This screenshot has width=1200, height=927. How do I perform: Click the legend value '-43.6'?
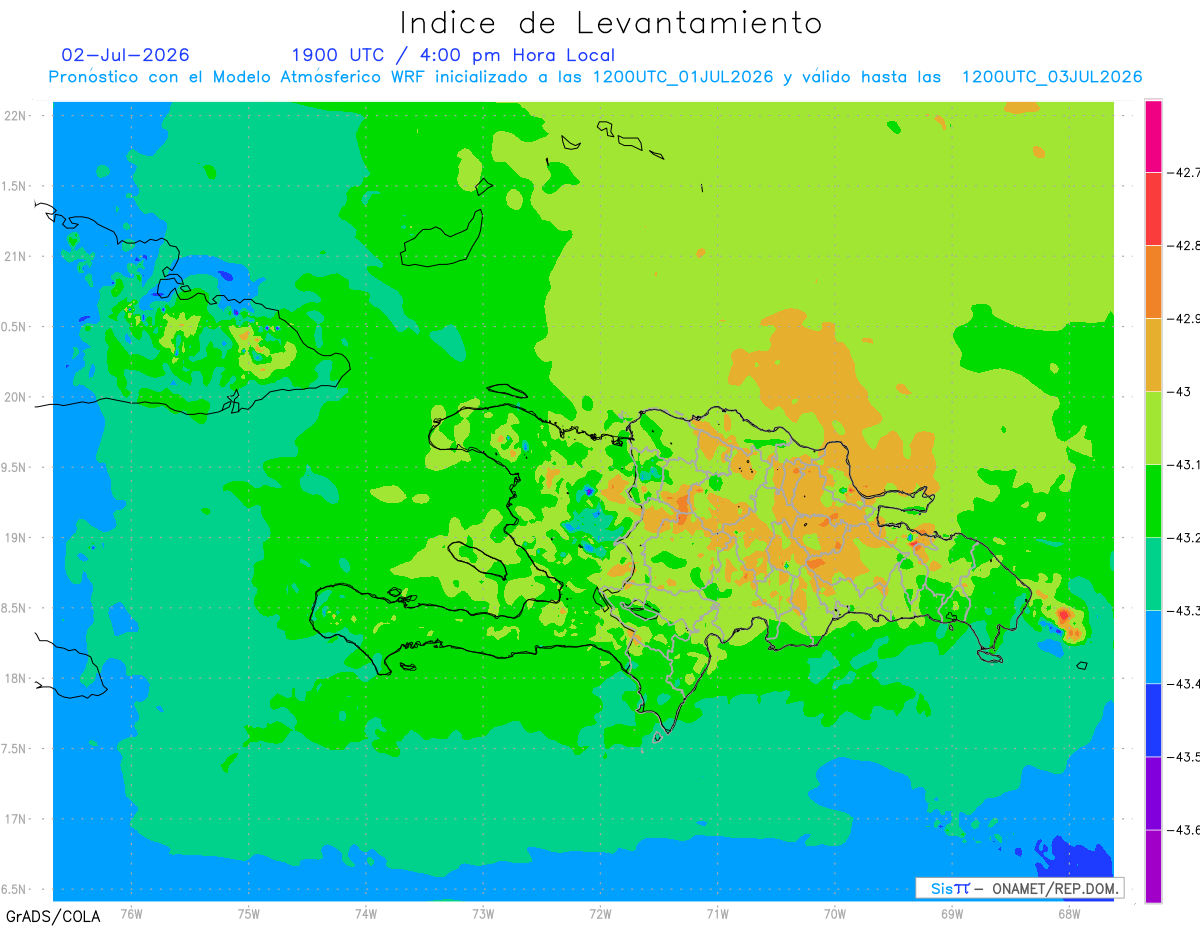pyautogui.click(x=1185, y=830)
